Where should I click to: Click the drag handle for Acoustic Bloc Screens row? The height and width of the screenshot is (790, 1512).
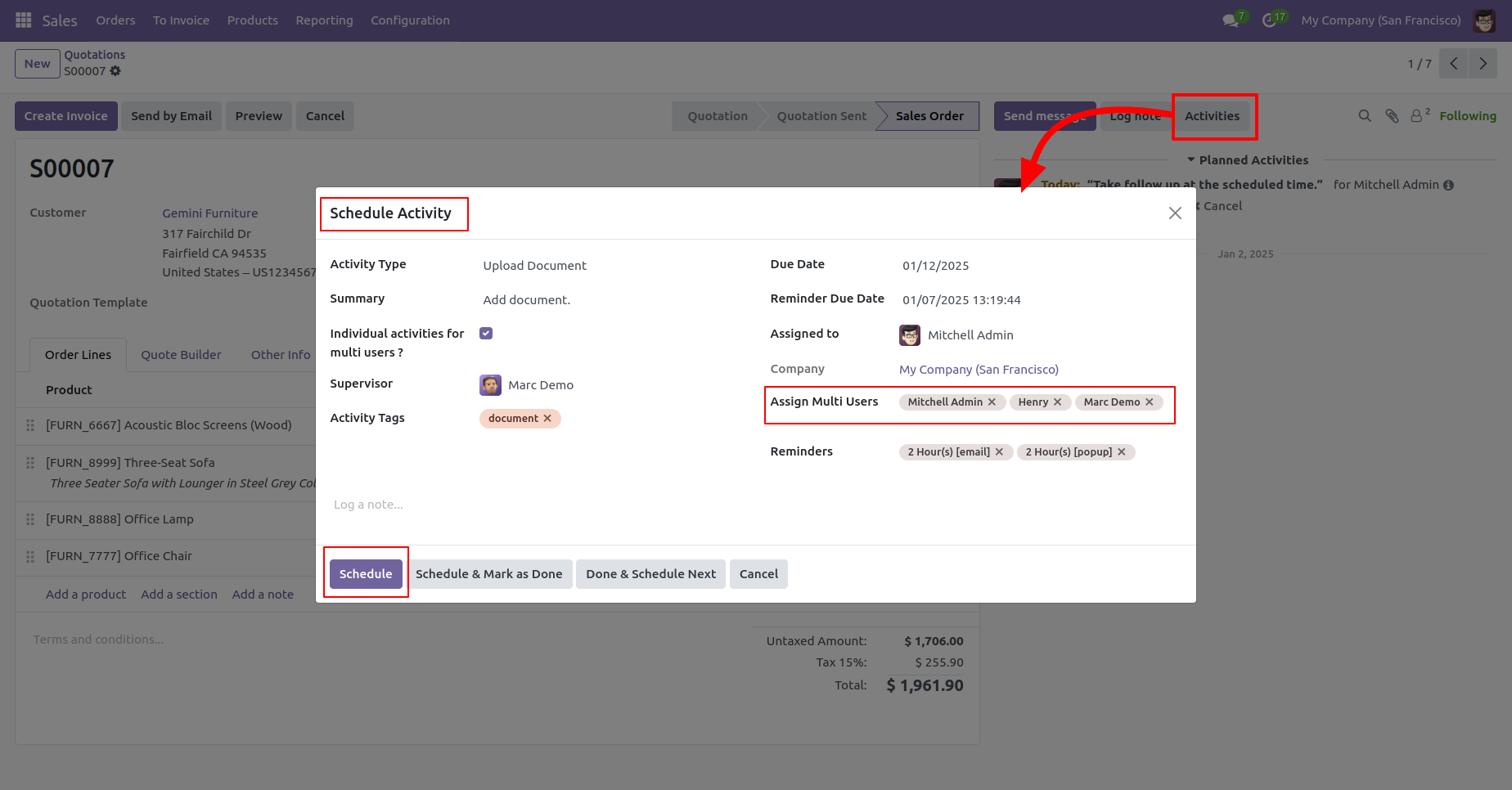[30, 425]
